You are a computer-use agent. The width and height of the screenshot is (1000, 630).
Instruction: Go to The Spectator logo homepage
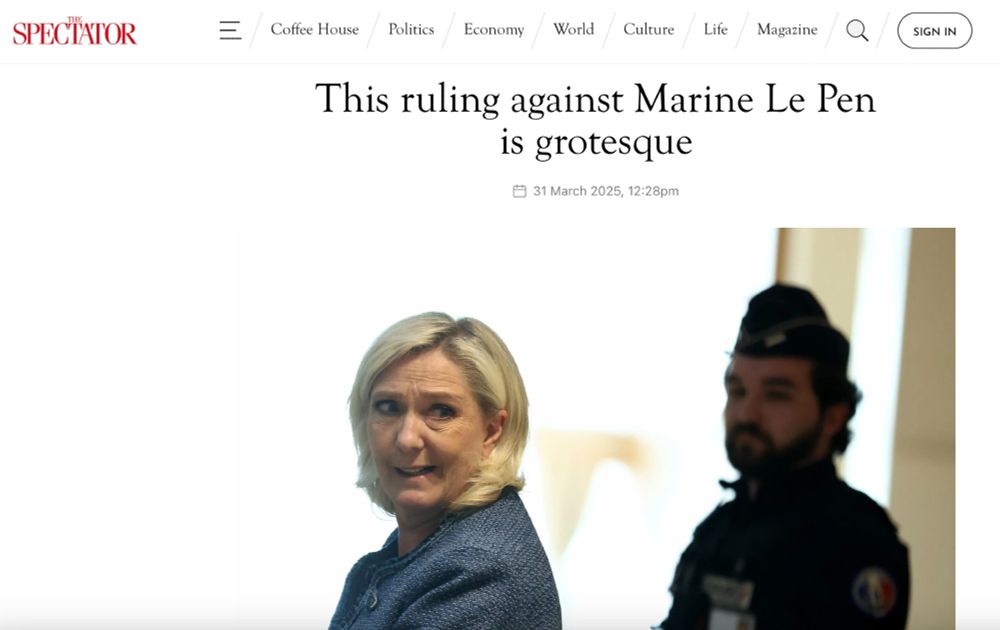(75, 31)
